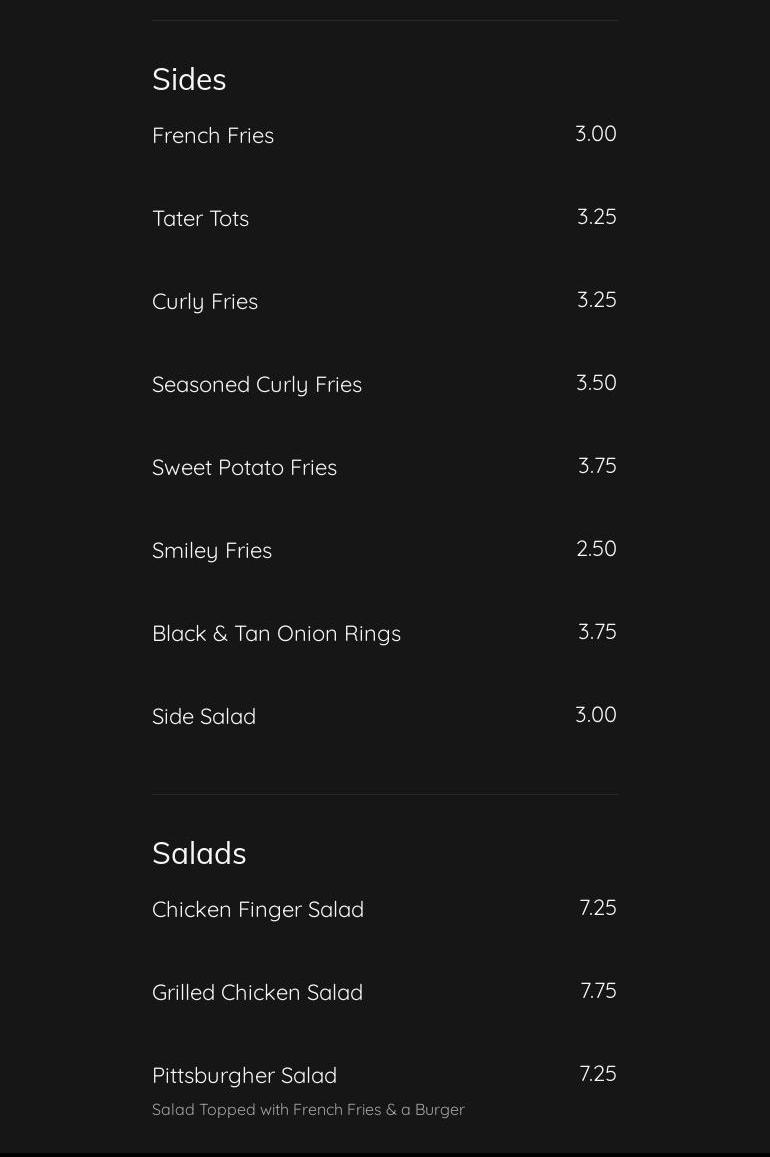Select the French Fries menu item
This screenshot has height=1157, width=770.
tap(213, 136)
